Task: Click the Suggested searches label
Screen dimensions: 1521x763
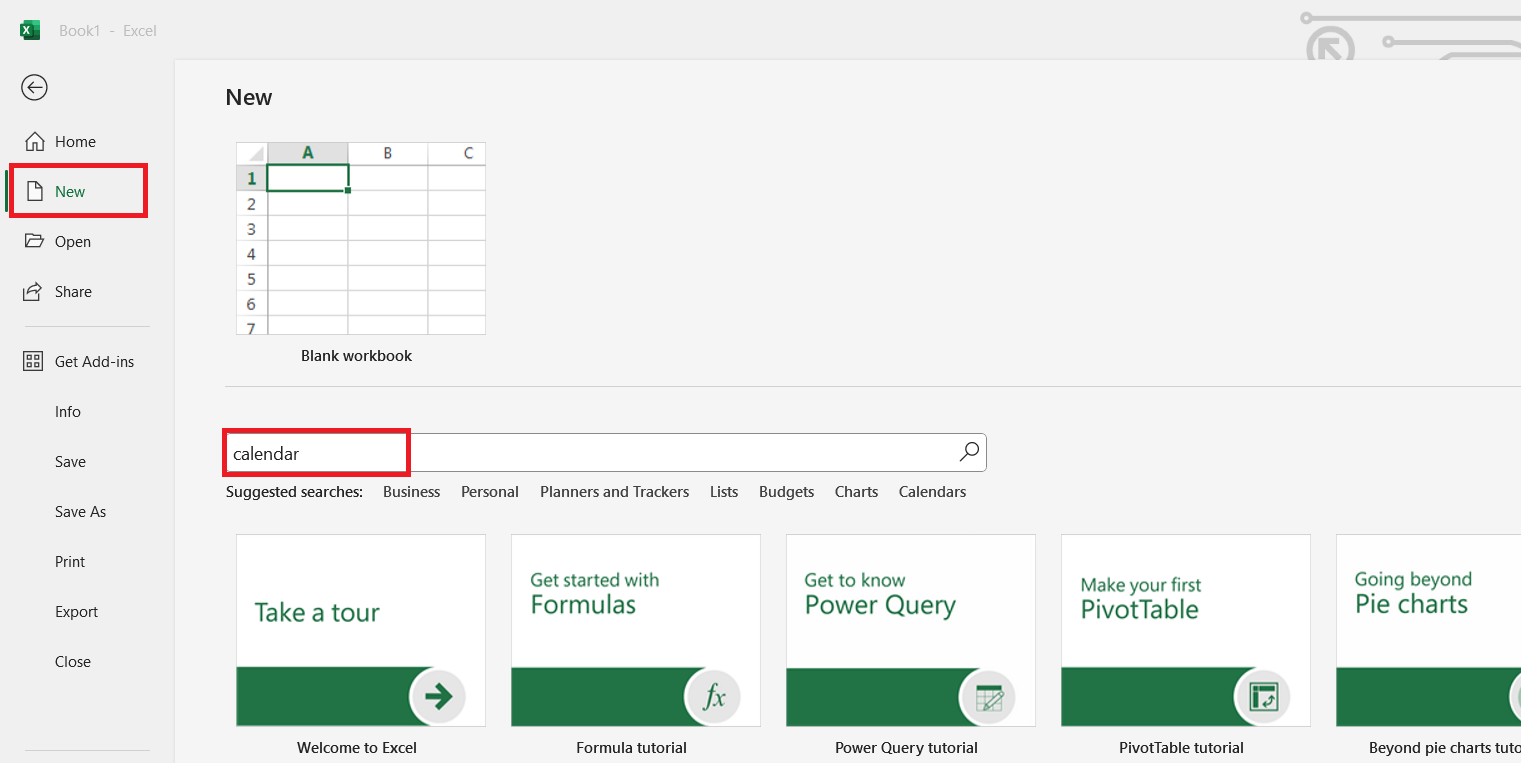Action: (294, 491)
